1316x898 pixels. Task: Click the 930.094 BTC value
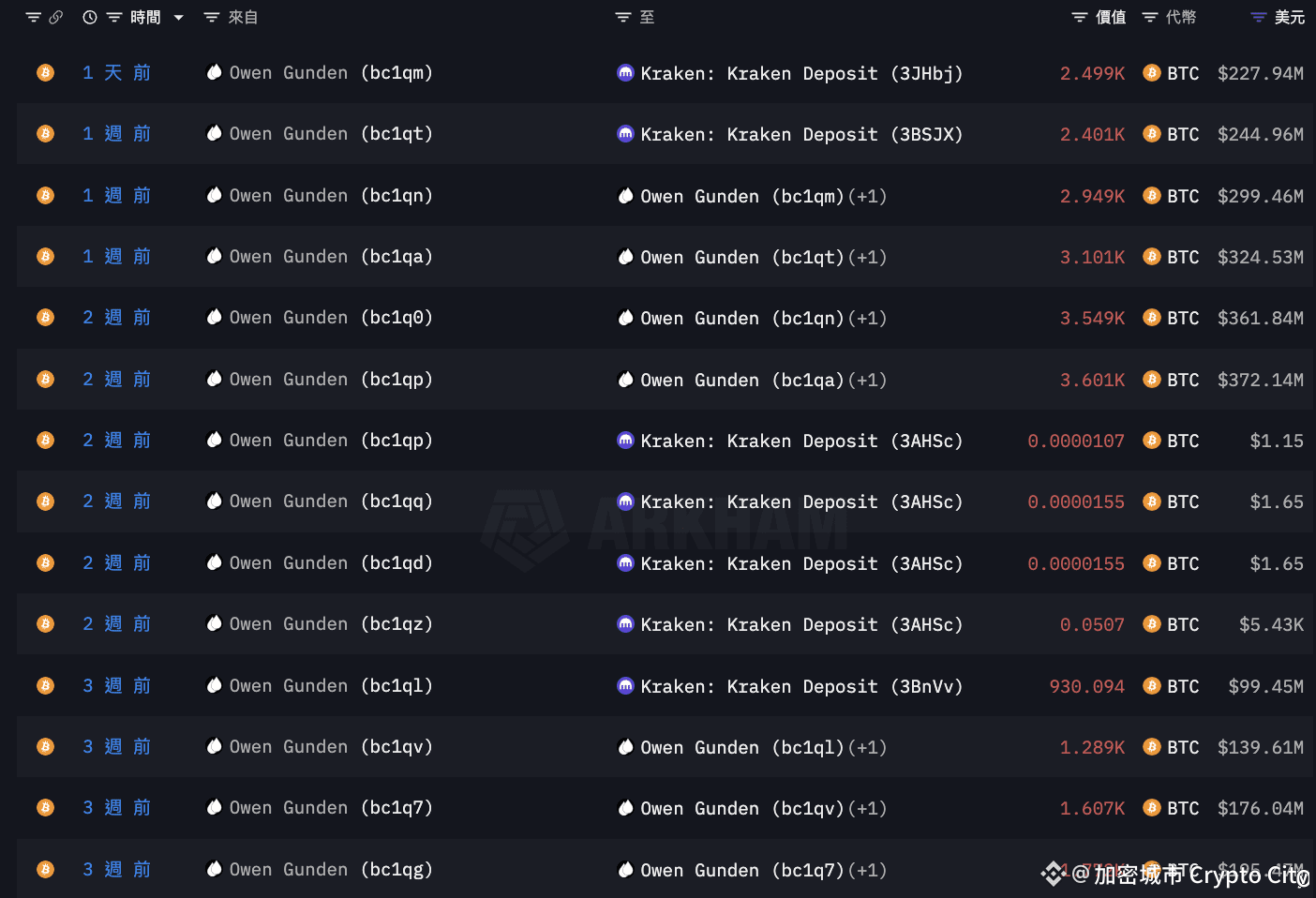pyautogui.click(x=1086, y=686)
